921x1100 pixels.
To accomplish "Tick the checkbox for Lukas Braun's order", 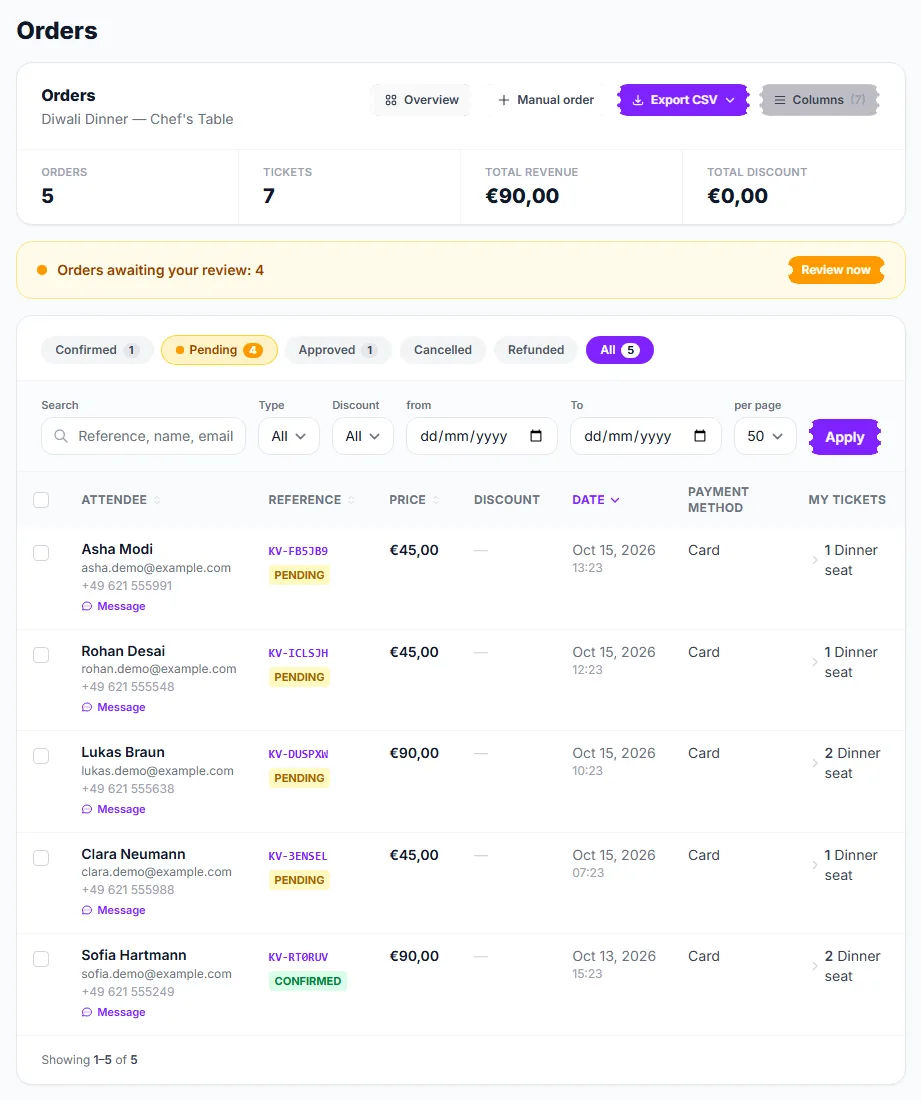I will [41, 756].
